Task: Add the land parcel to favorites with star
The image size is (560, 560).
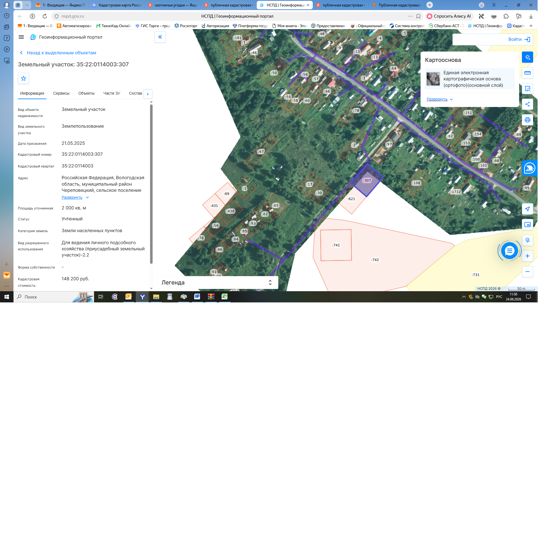Action: coord(24,78)
